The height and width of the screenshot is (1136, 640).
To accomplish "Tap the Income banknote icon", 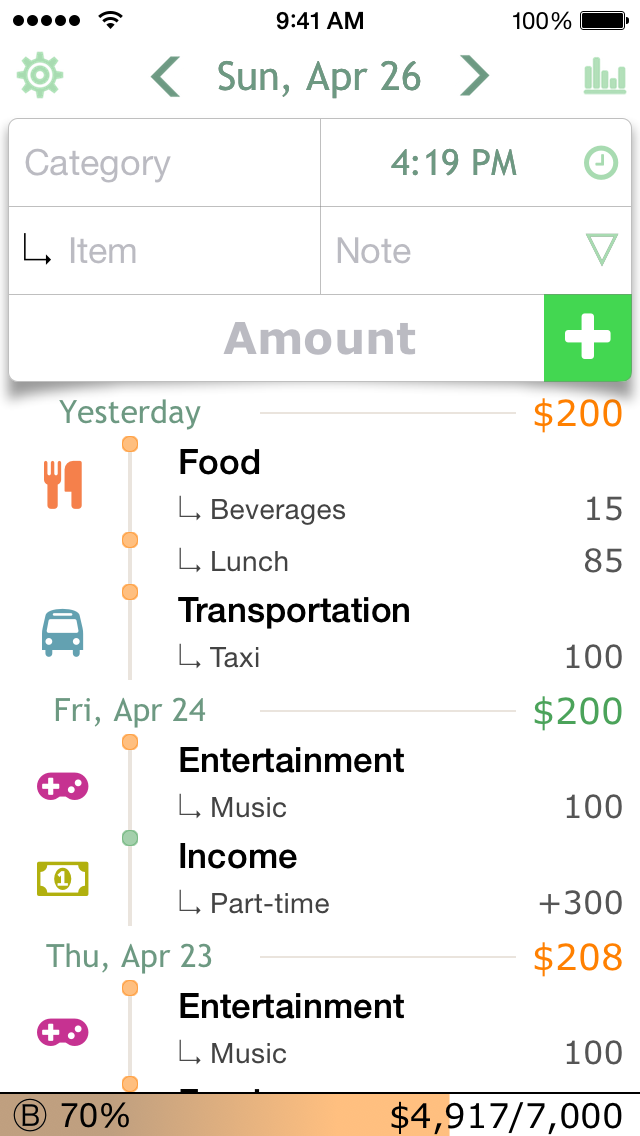I will pyautogui.click(x=62, y=879).
